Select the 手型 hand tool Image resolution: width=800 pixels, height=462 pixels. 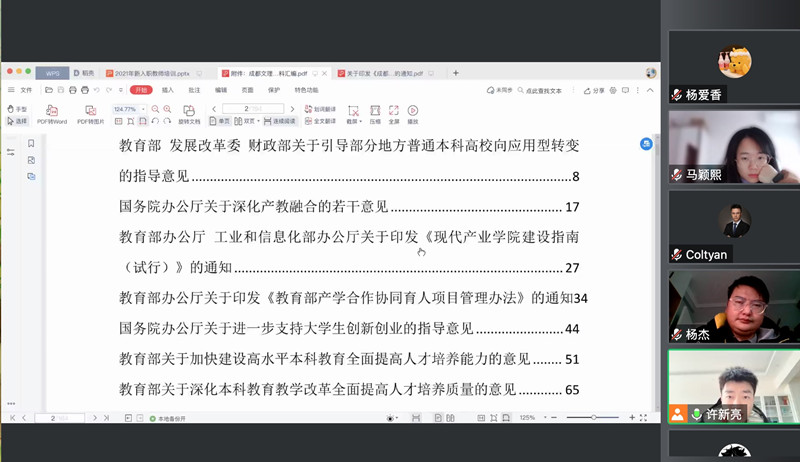click(x=18, y=109)
